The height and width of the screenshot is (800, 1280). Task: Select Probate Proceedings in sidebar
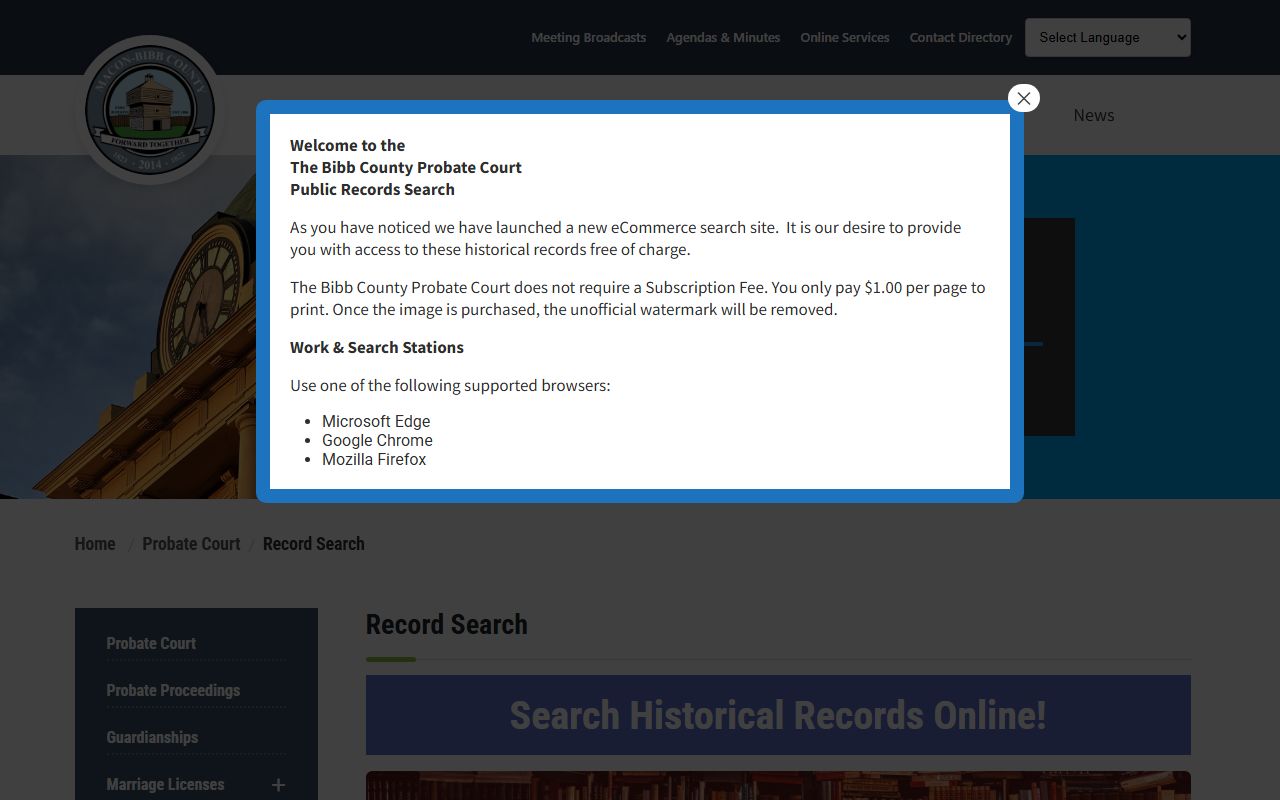173,690
